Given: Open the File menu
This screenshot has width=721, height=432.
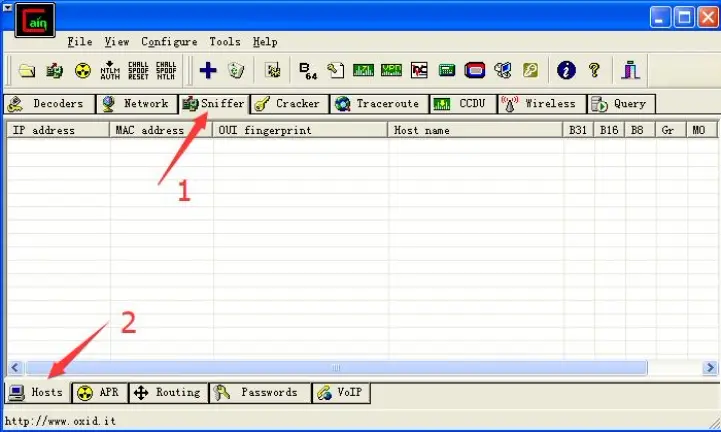Looking at the screenshot, I should point(80,42).
